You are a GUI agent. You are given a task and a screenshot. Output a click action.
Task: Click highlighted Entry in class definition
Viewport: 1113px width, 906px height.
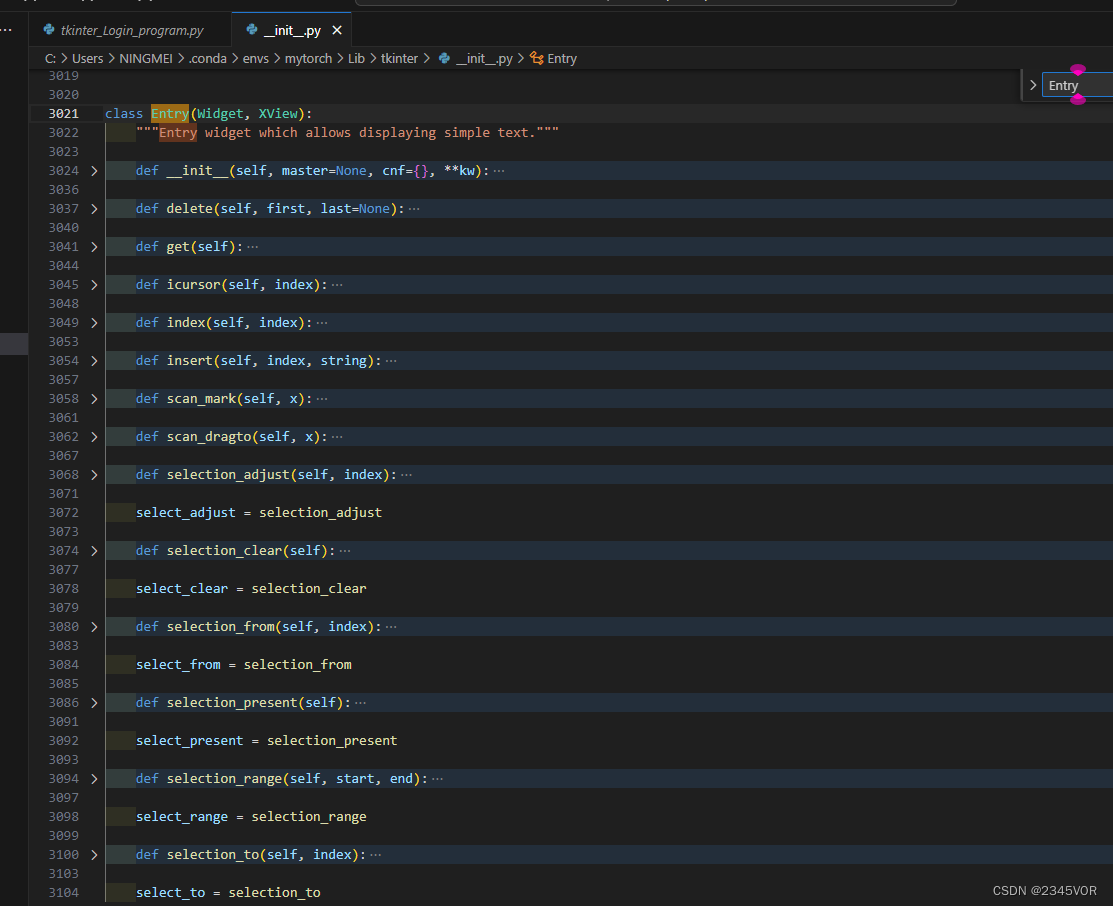click(x=170, y=114)
